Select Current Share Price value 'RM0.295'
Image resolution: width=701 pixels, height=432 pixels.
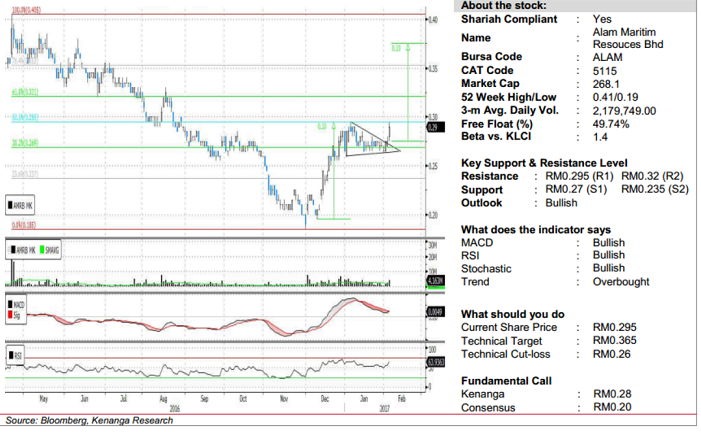click(614, 327)
